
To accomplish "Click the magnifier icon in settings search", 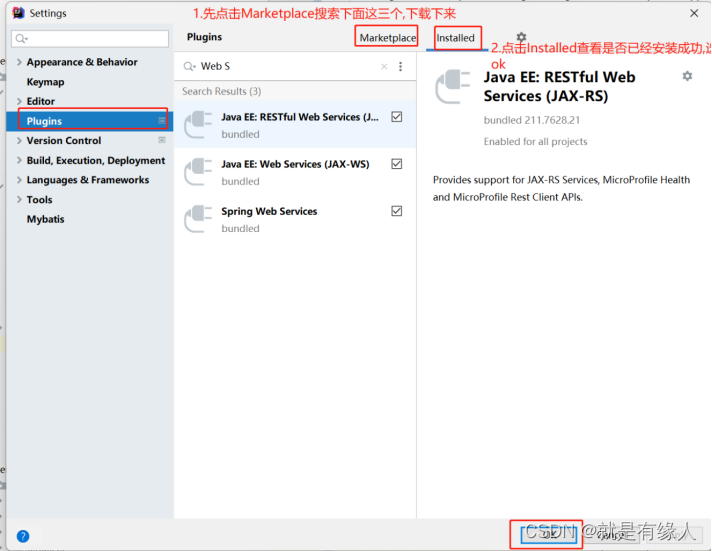I will click(21, 39).
